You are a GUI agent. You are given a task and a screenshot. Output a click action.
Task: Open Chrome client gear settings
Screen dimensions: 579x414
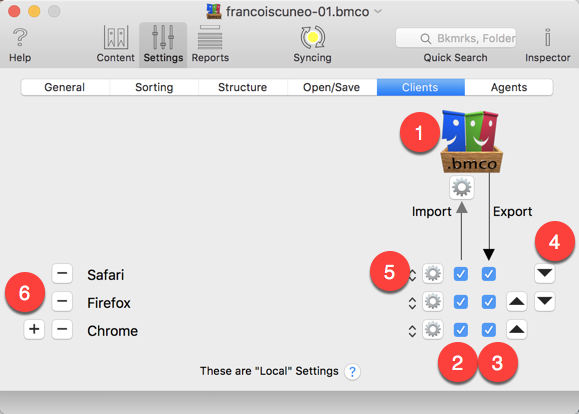433,329
